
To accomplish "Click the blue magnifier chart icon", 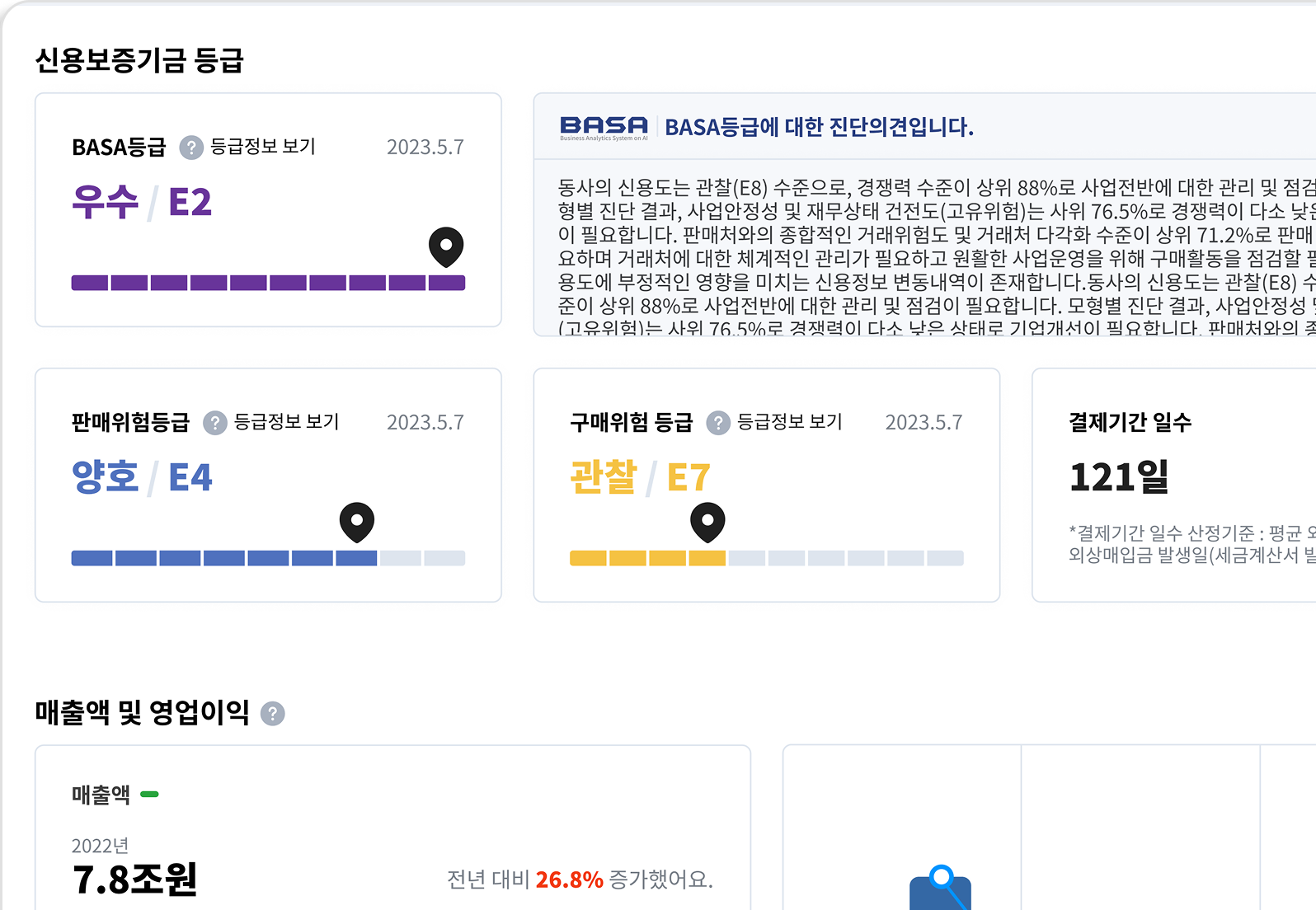I will [x=941, y=889].
